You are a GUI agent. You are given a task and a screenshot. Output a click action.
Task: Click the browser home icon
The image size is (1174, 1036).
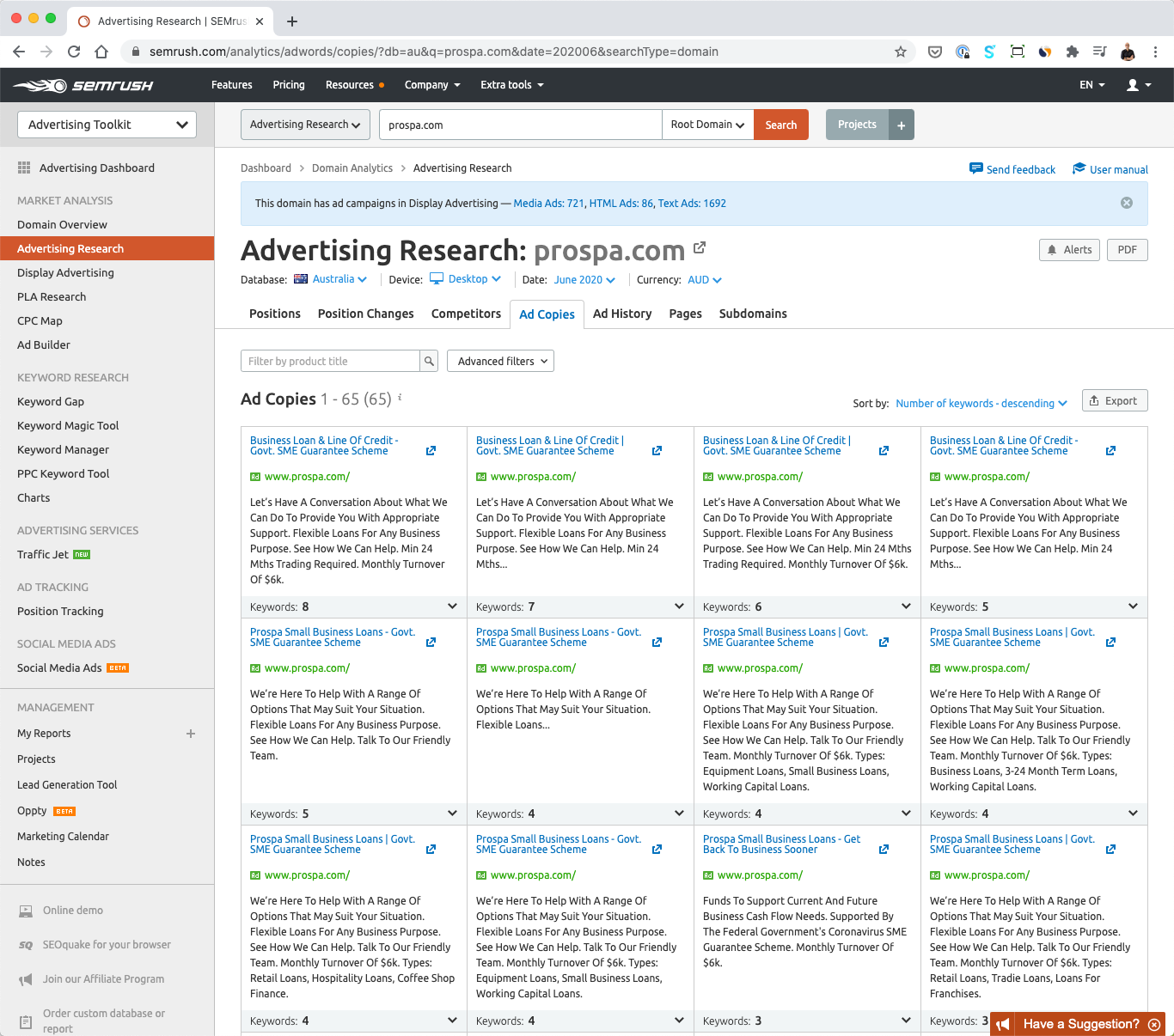[101, 52]
